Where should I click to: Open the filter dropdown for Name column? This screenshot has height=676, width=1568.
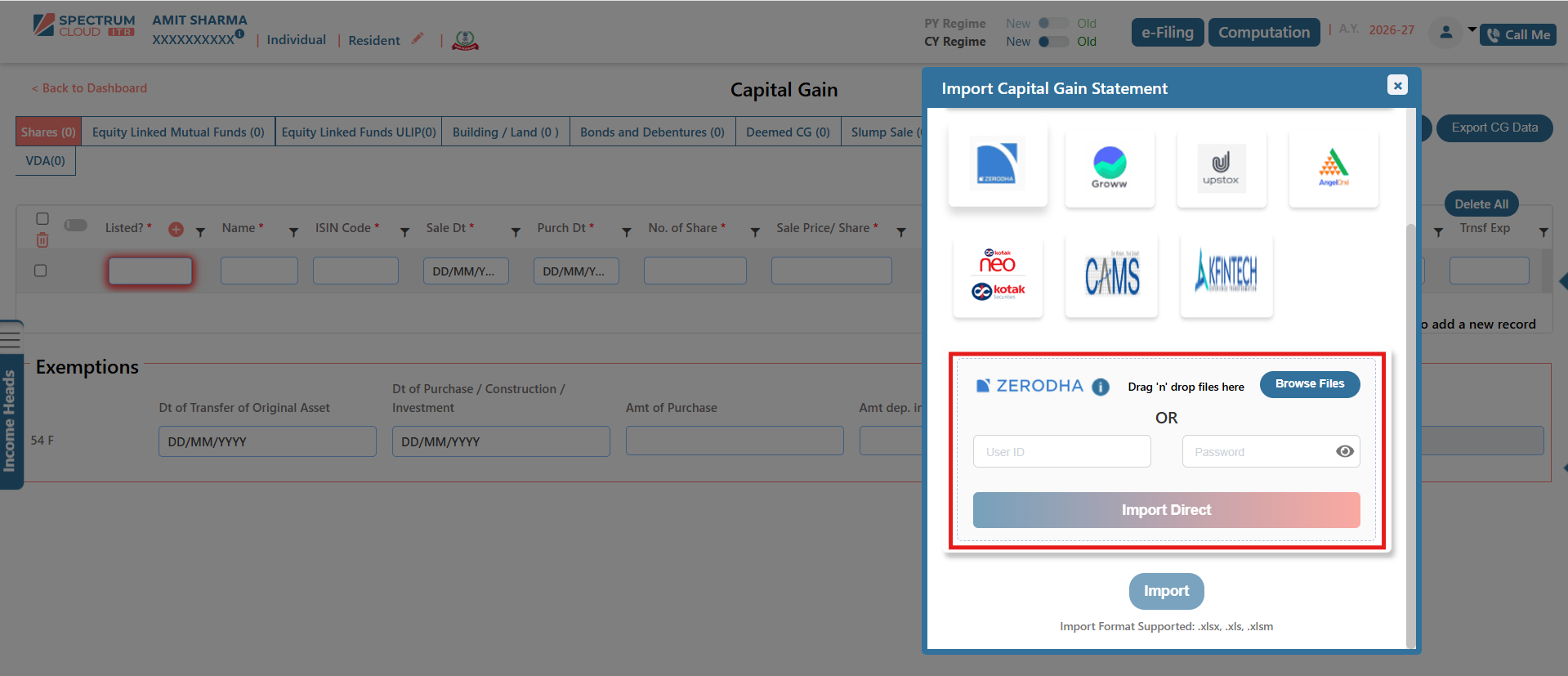click(x=293, y=232)
